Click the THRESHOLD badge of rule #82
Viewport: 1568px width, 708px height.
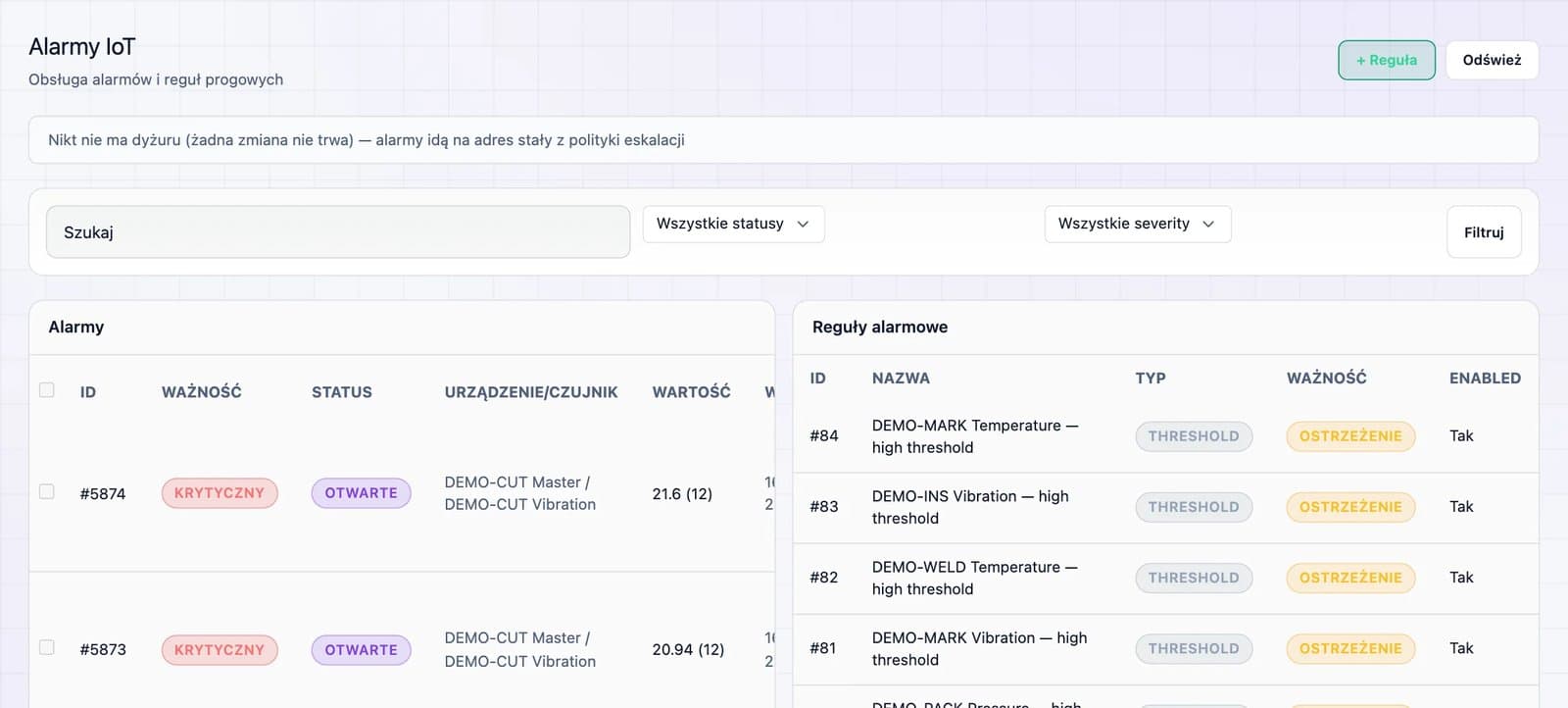(x=1194, y=578)
